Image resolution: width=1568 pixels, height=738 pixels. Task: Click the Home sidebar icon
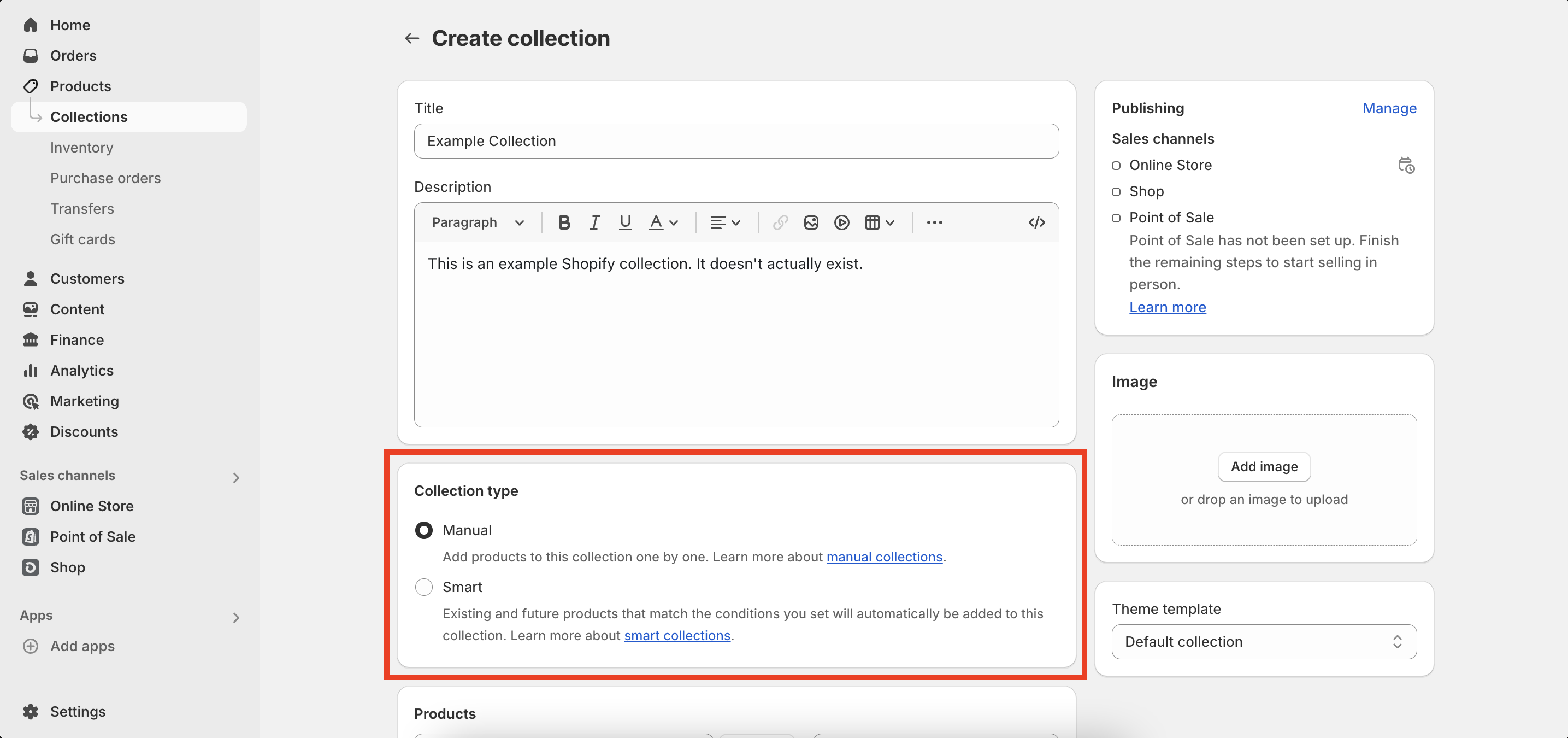pyautogui.click(x=31, y=25)
